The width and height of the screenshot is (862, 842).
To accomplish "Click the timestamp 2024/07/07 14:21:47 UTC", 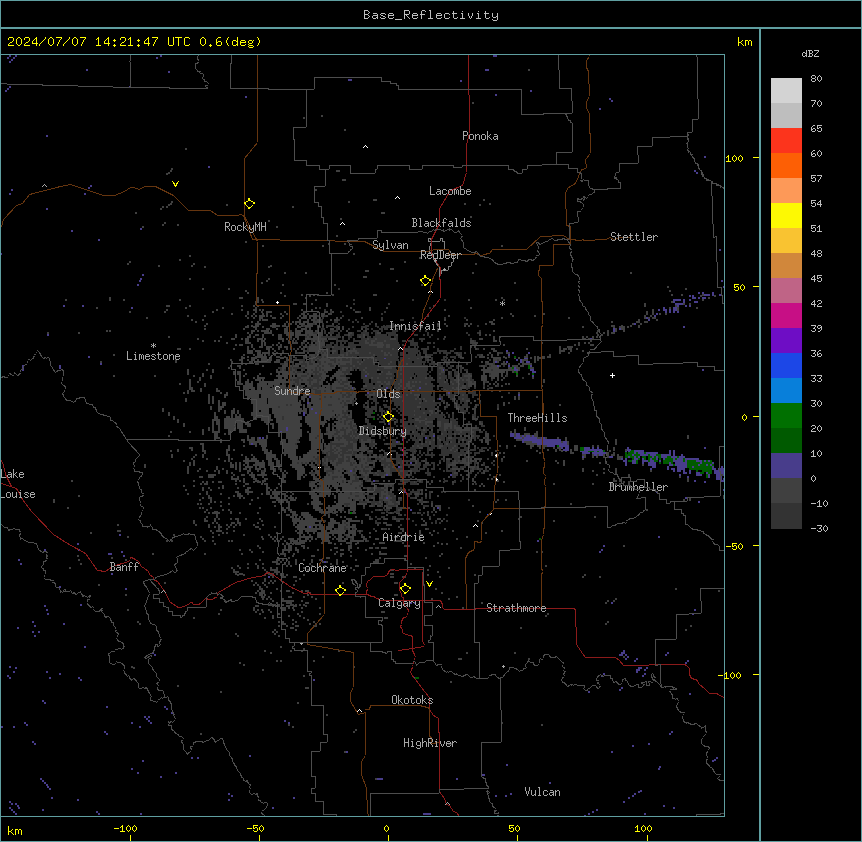I will pyautogui.click(x=99, y=42).
